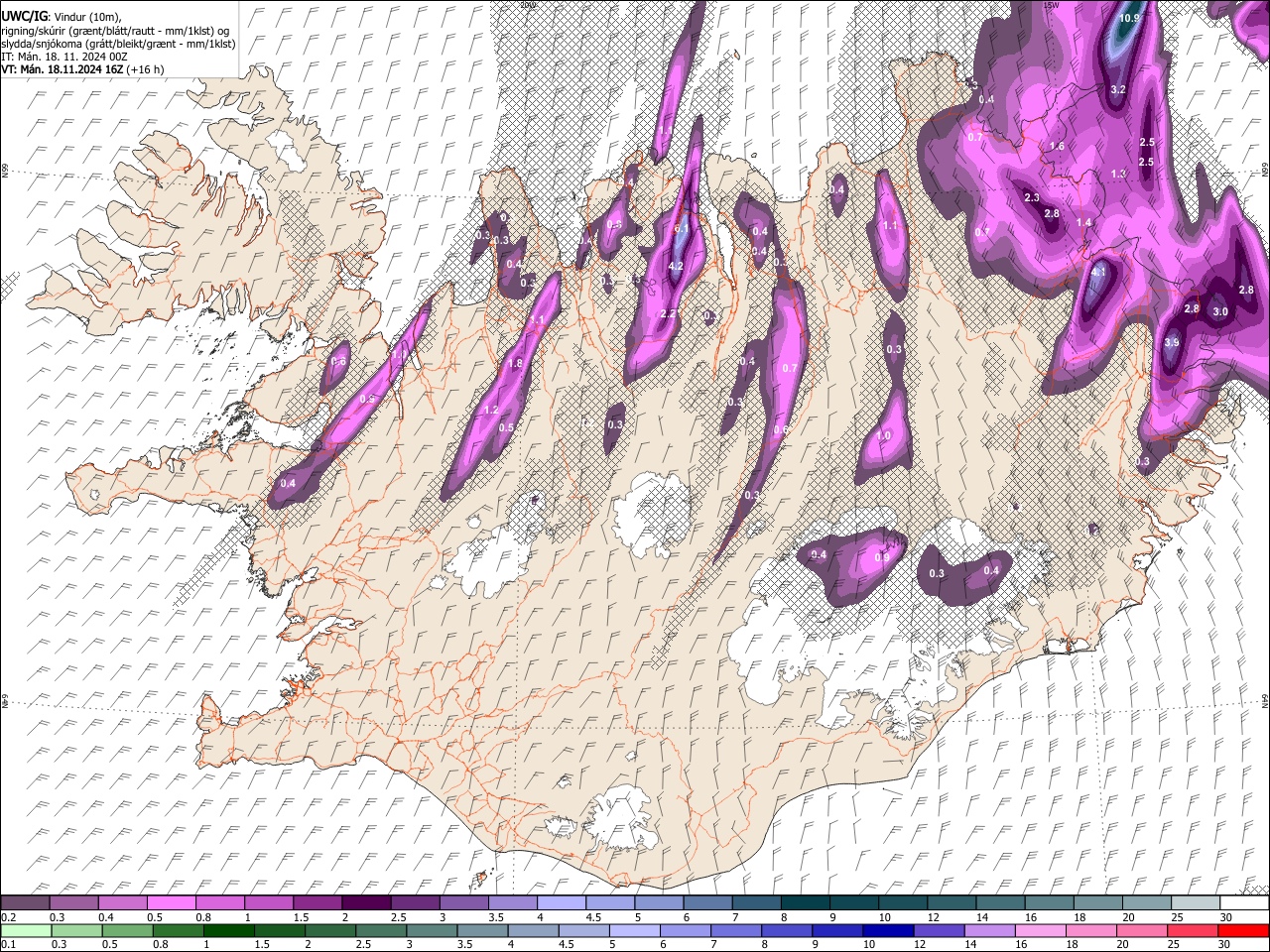This screenshot has height=952, width=1270.
Task: Click the 'rigning/skúrir' legend description line
Action: pyautogui.click(x=115, y=30)
